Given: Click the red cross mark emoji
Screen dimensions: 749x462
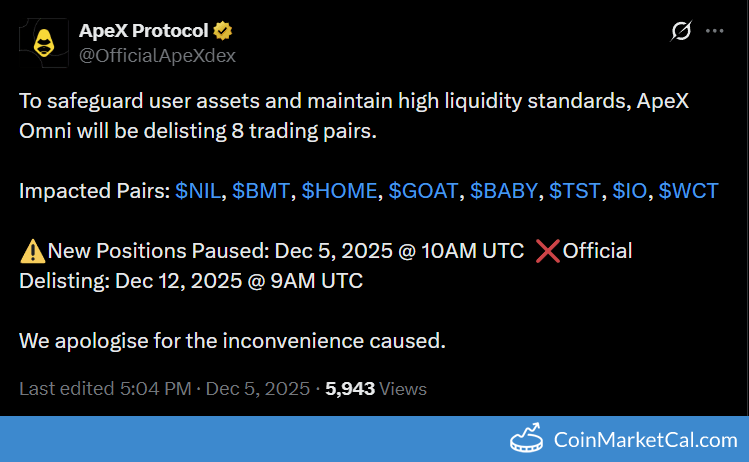Looking at the screenshot, I should (x=547, y=251).
